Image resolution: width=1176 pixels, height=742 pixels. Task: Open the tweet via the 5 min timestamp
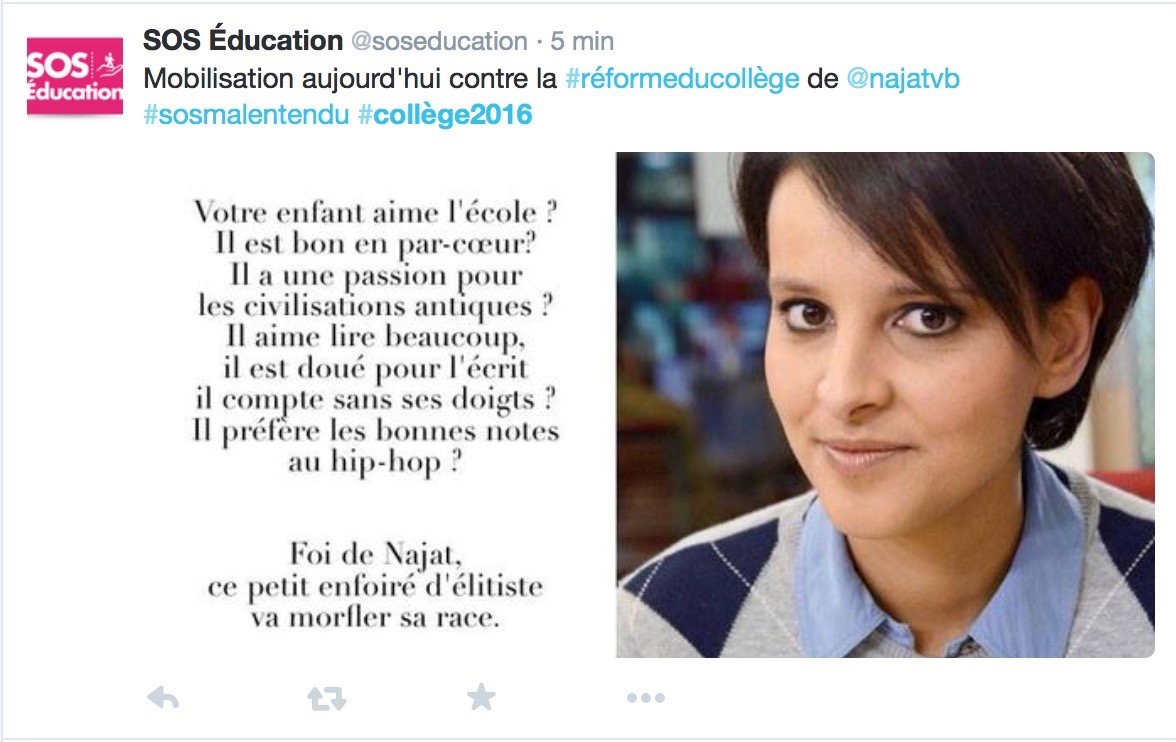582,41
